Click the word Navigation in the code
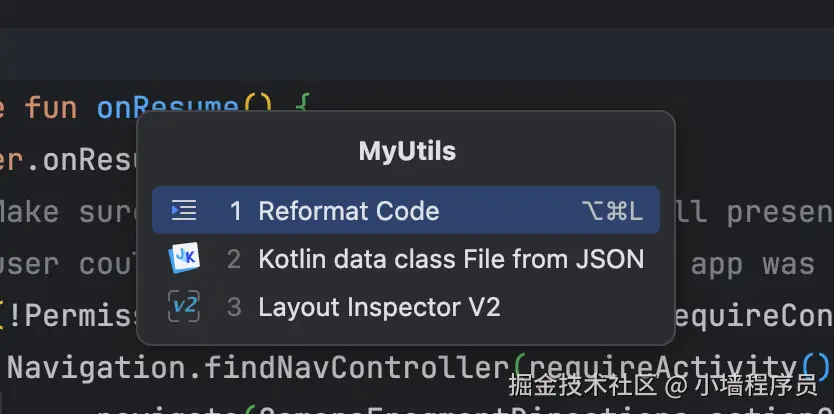Viewport: 834px width, 414px height. pyautogui.click(x=94, y=367)
